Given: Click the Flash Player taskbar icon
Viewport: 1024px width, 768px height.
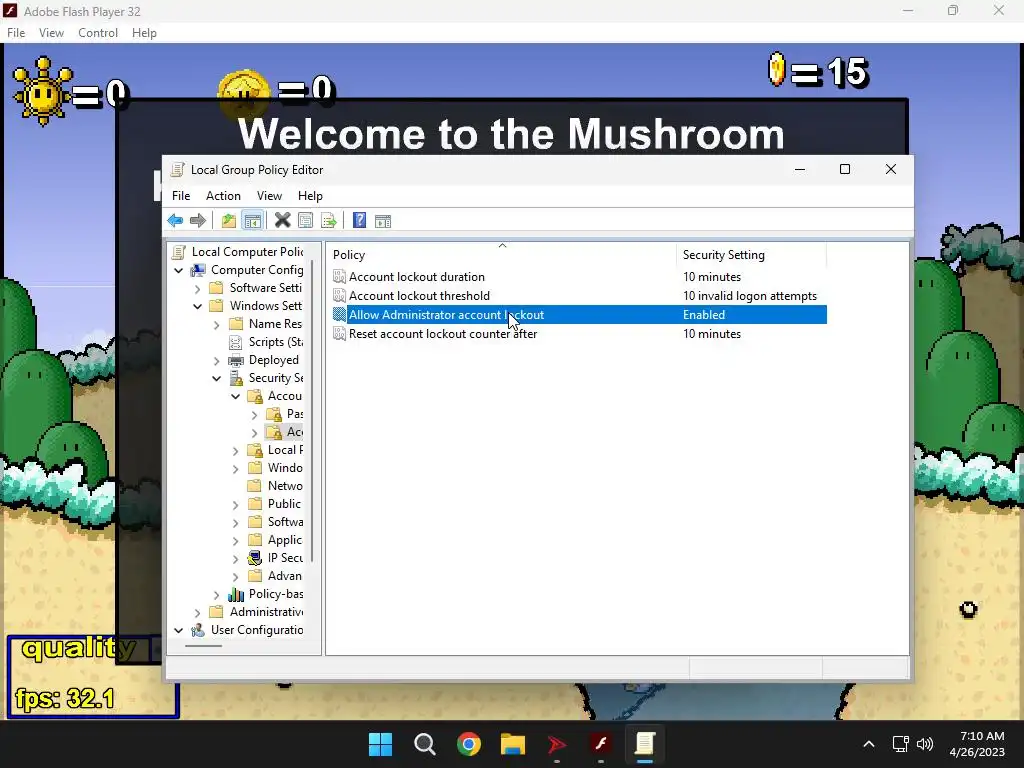Looking at the screenshot, I should tap(601, 744).
